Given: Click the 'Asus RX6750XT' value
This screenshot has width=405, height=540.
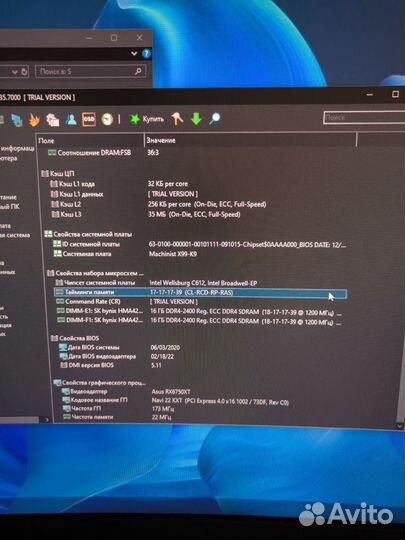Looking at the screenshot, I should pos(171,392).
